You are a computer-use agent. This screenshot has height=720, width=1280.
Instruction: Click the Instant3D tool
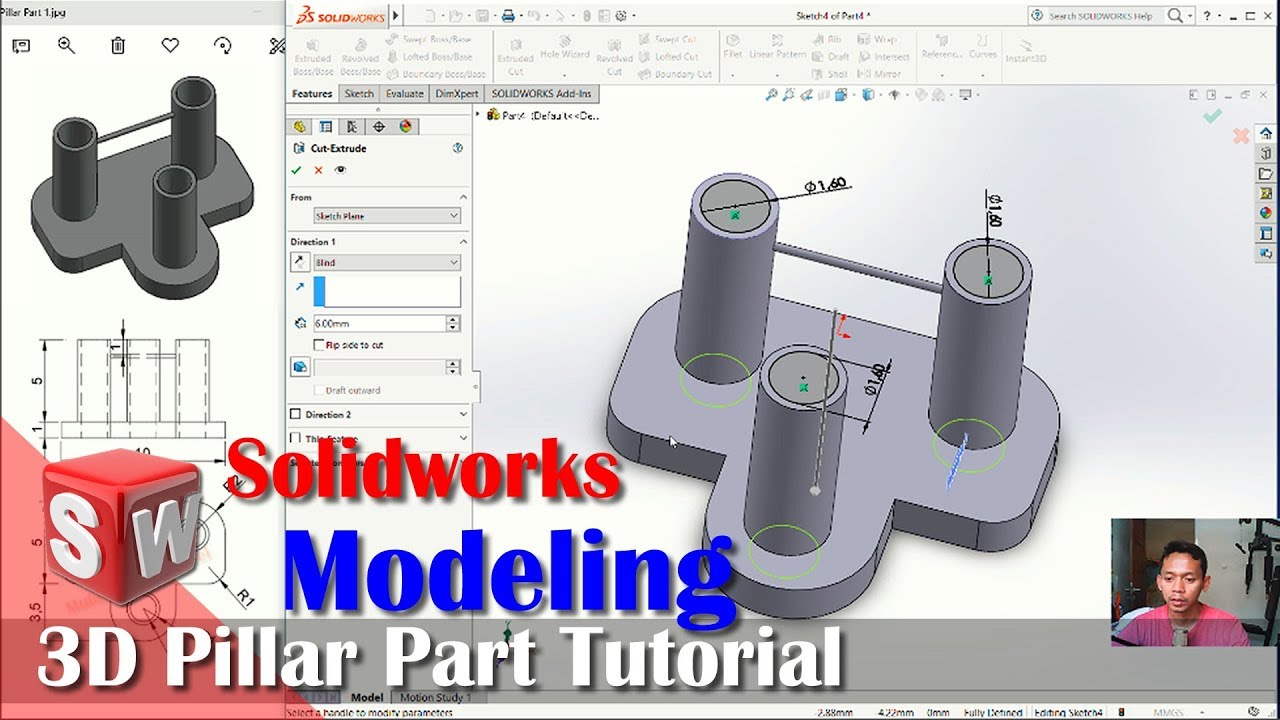coord(1026,50)
